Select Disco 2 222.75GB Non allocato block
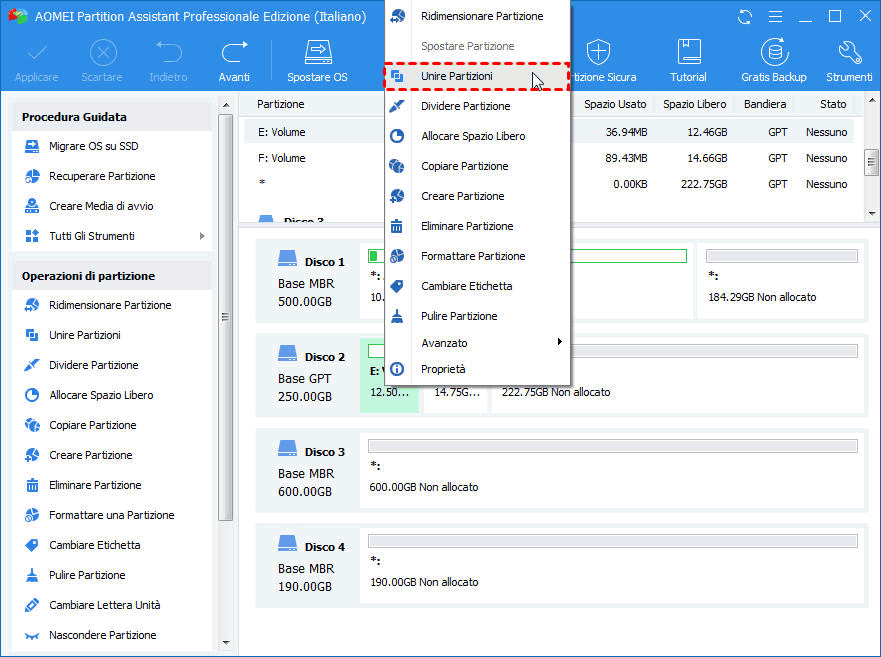The width and height of the screenshot is (881, 657). [676, 375]
